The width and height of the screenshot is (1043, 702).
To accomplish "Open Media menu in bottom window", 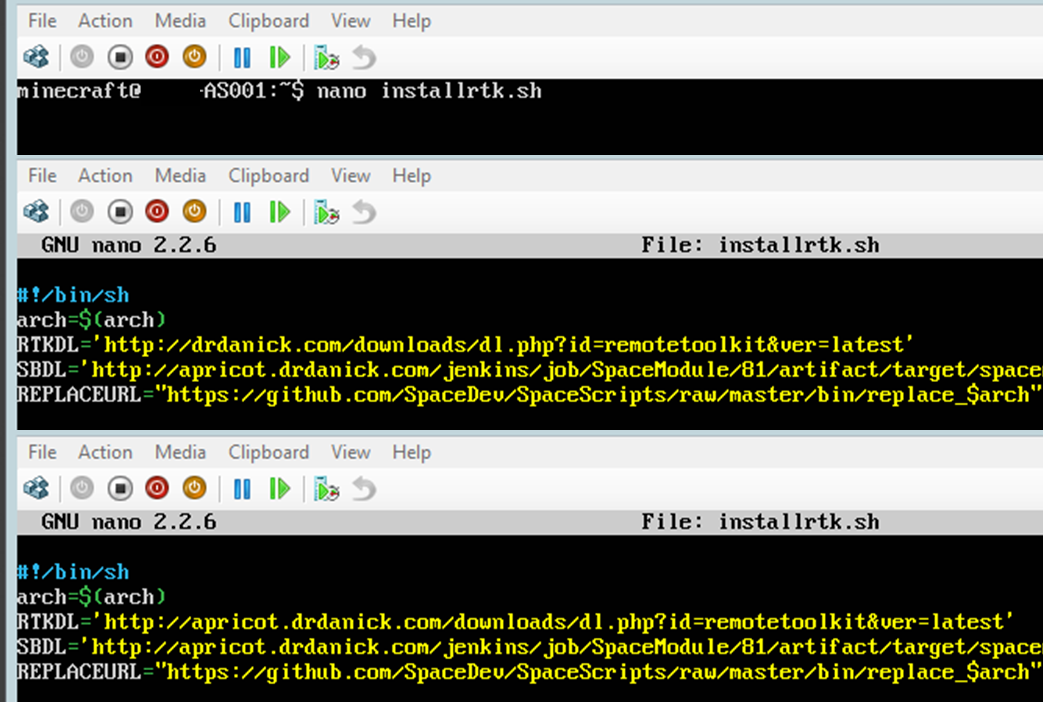I will click(180, 452).
